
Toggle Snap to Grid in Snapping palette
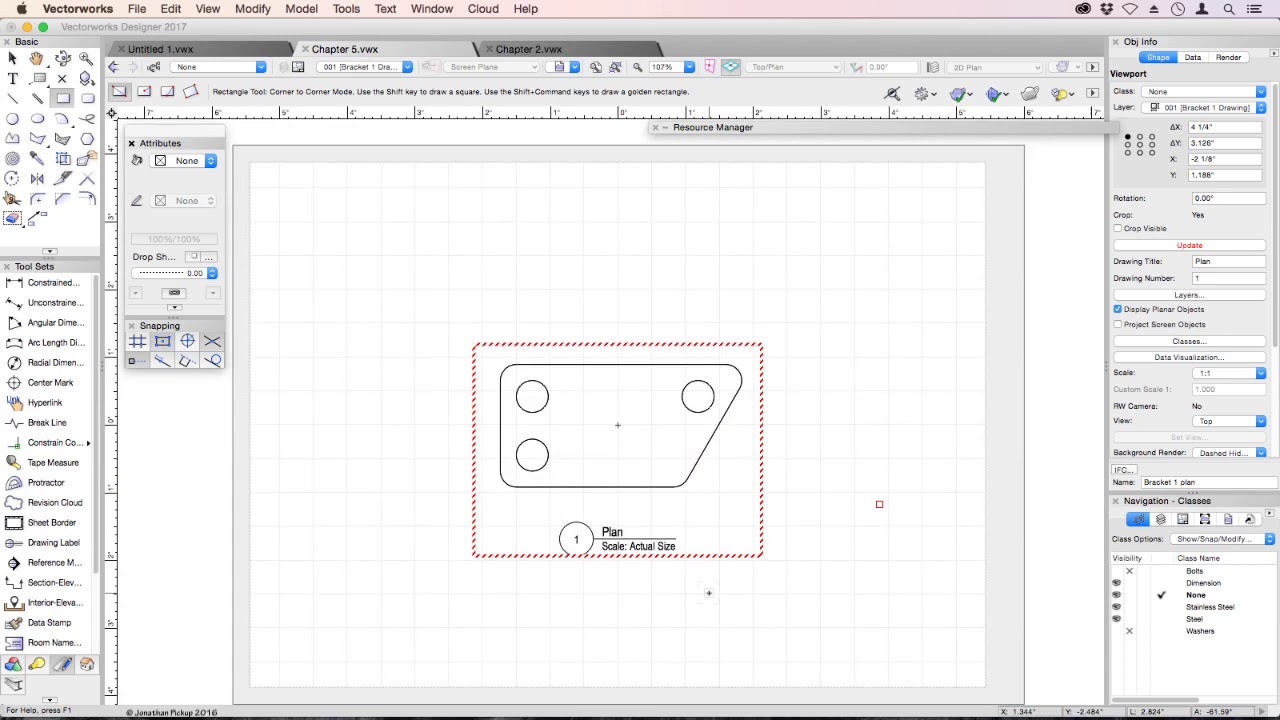coord(138,341)
